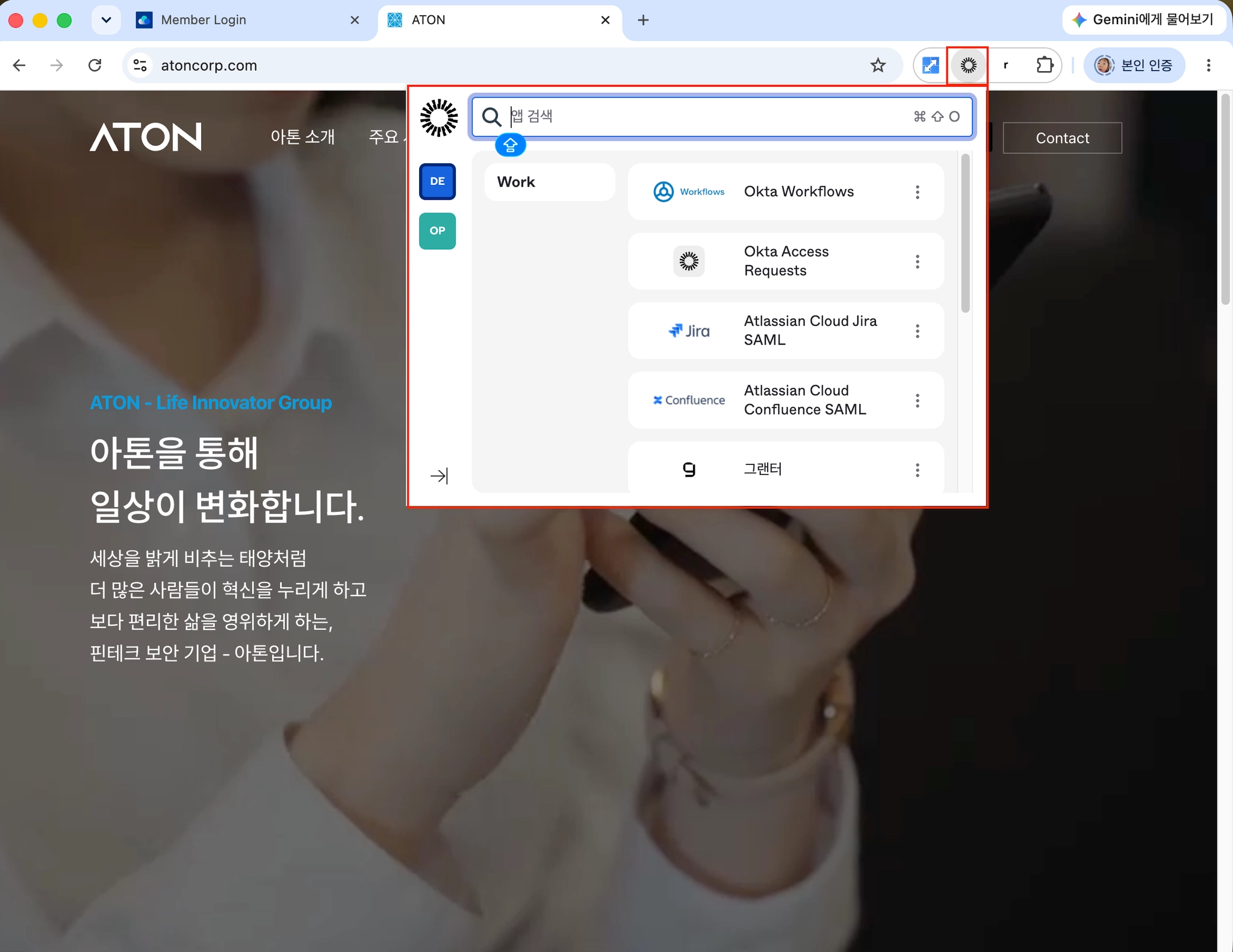Screen dimensions: 1233x952
Task: Click the Okta app list scrollbar
Action: pos(965,234)
